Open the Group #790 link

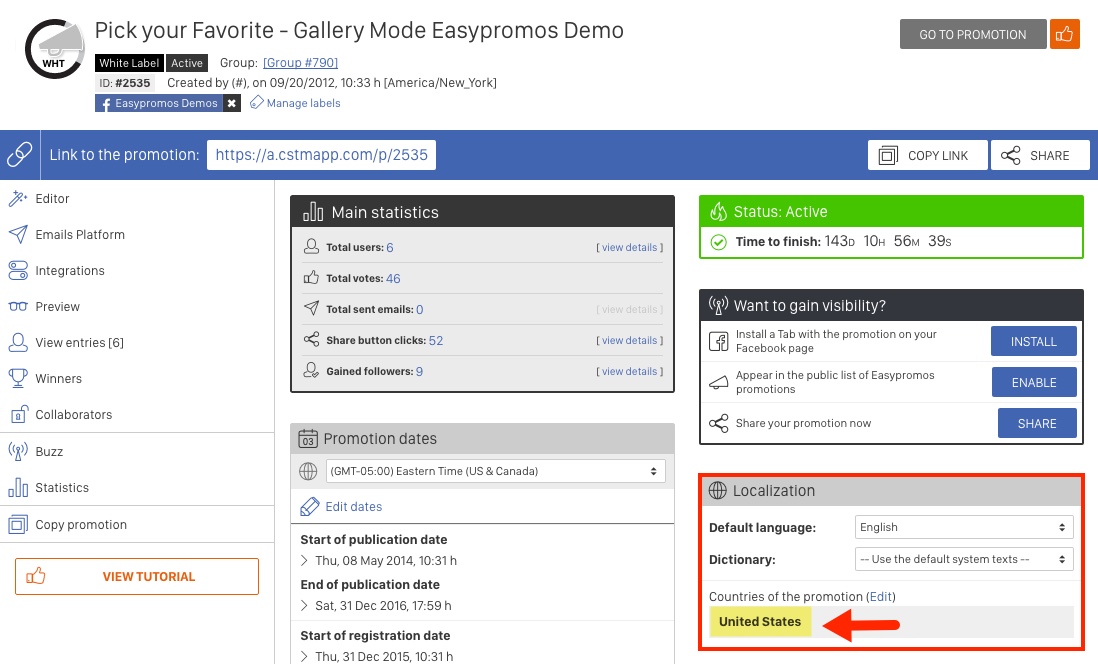[300, 62]
